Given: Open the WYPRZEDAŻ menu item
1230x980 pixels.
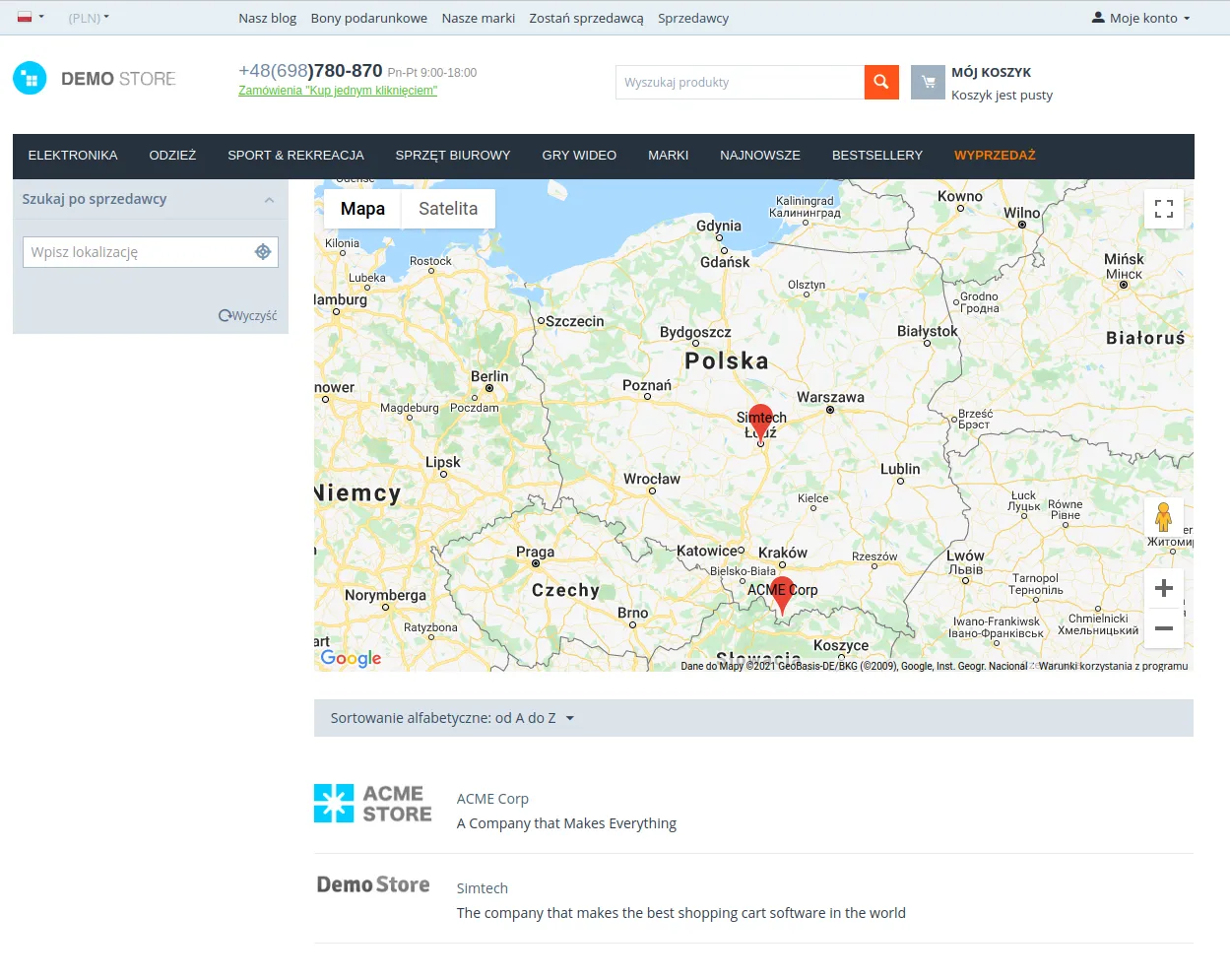Looking at the screenshot, I should 995,156.
